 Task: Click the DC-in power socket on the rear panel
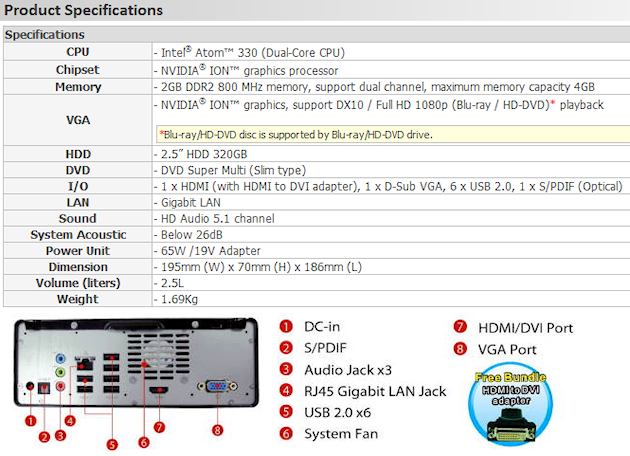tap(30, 386)
